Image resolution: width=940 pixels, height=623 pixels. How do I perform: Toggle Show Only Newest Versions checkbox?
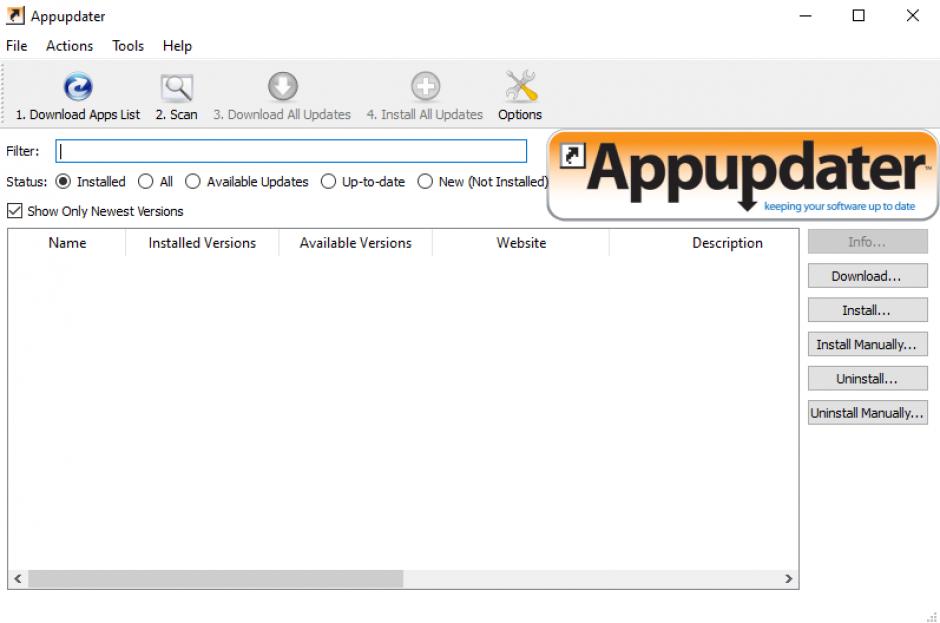pos(15,211)
